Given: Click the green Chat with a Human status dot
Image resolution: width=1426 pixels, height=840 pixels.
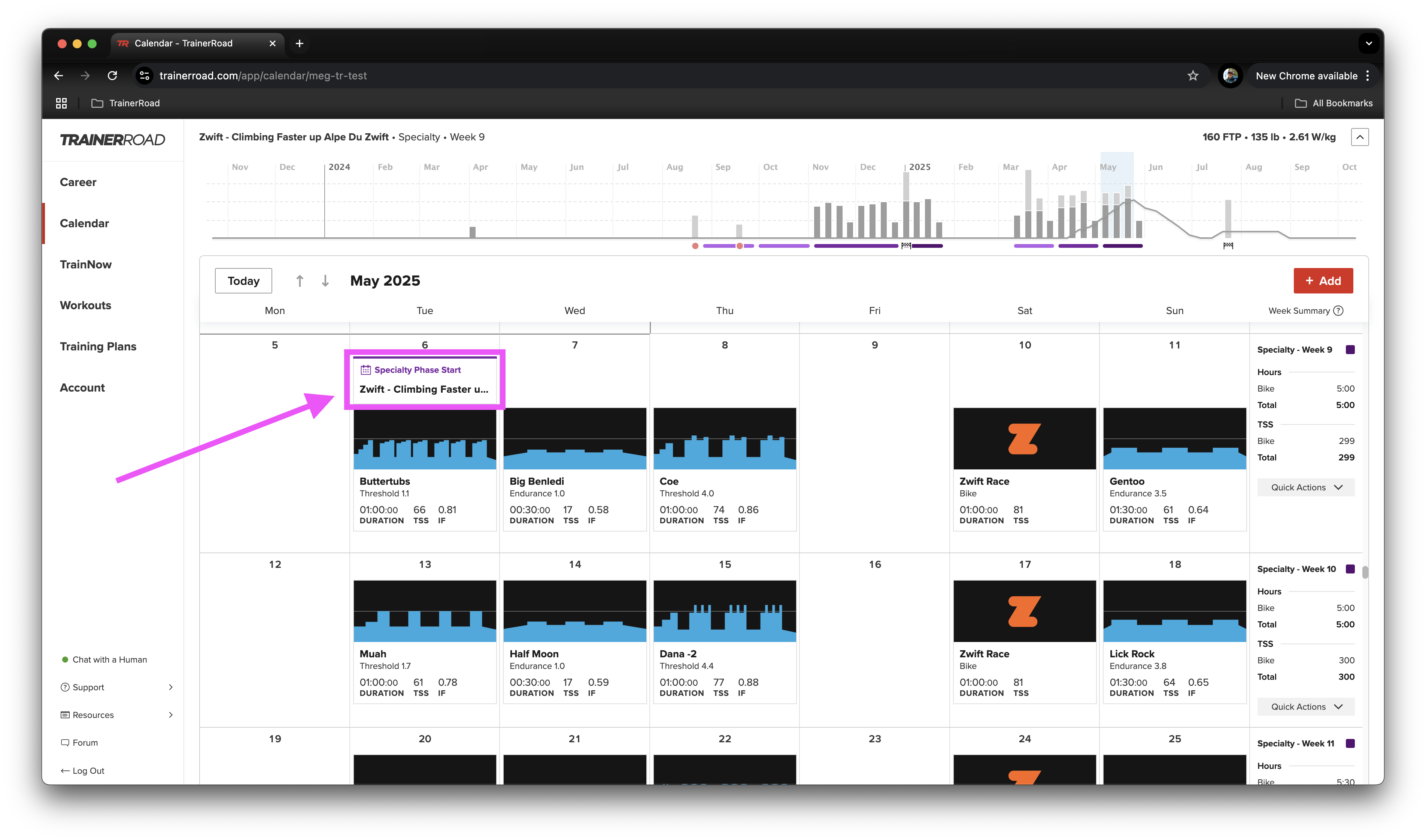Looking at the screenshot, I should 64,660.
